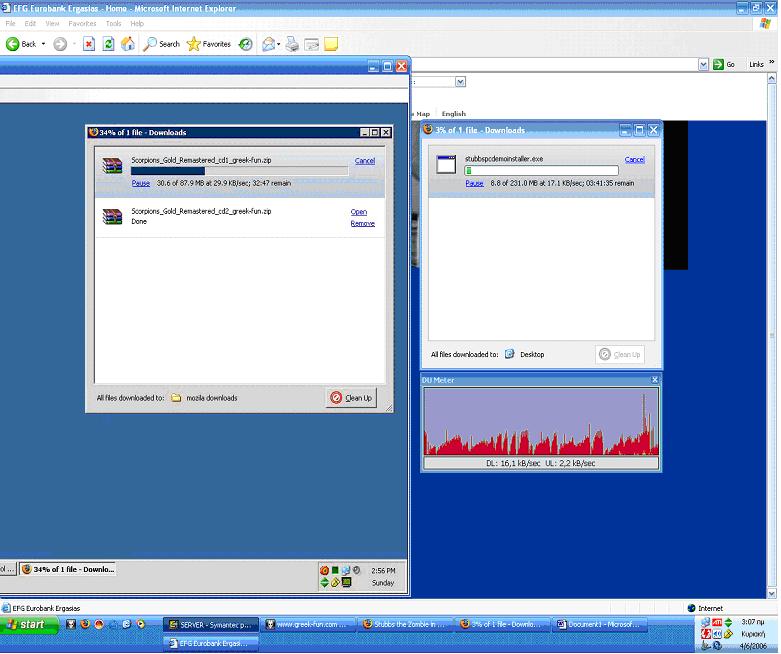Close the DU Meter window
781x654 pixels.
654,380
